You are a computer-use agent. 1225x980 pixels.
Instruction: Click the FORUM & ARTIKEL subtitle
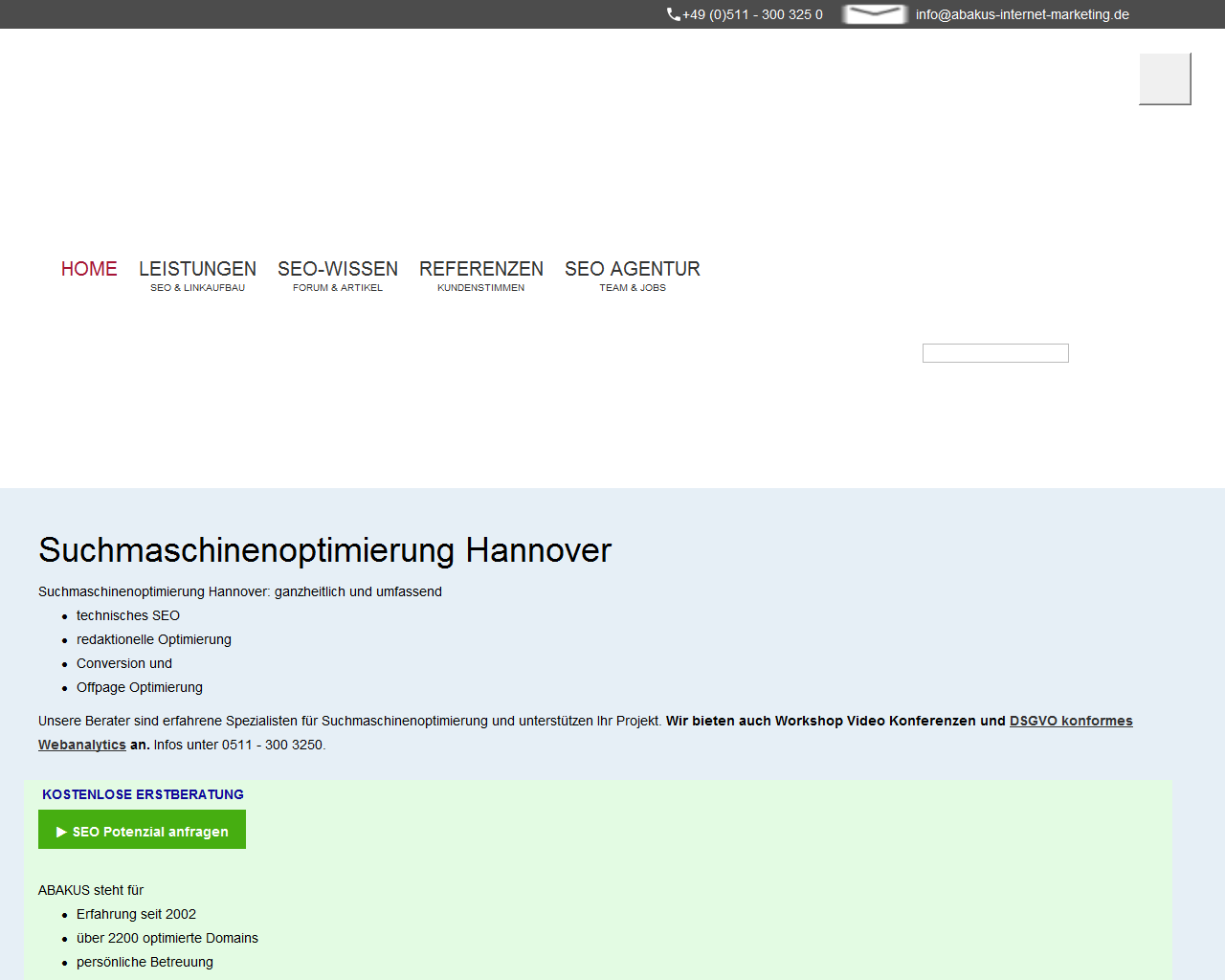[338, 288]
